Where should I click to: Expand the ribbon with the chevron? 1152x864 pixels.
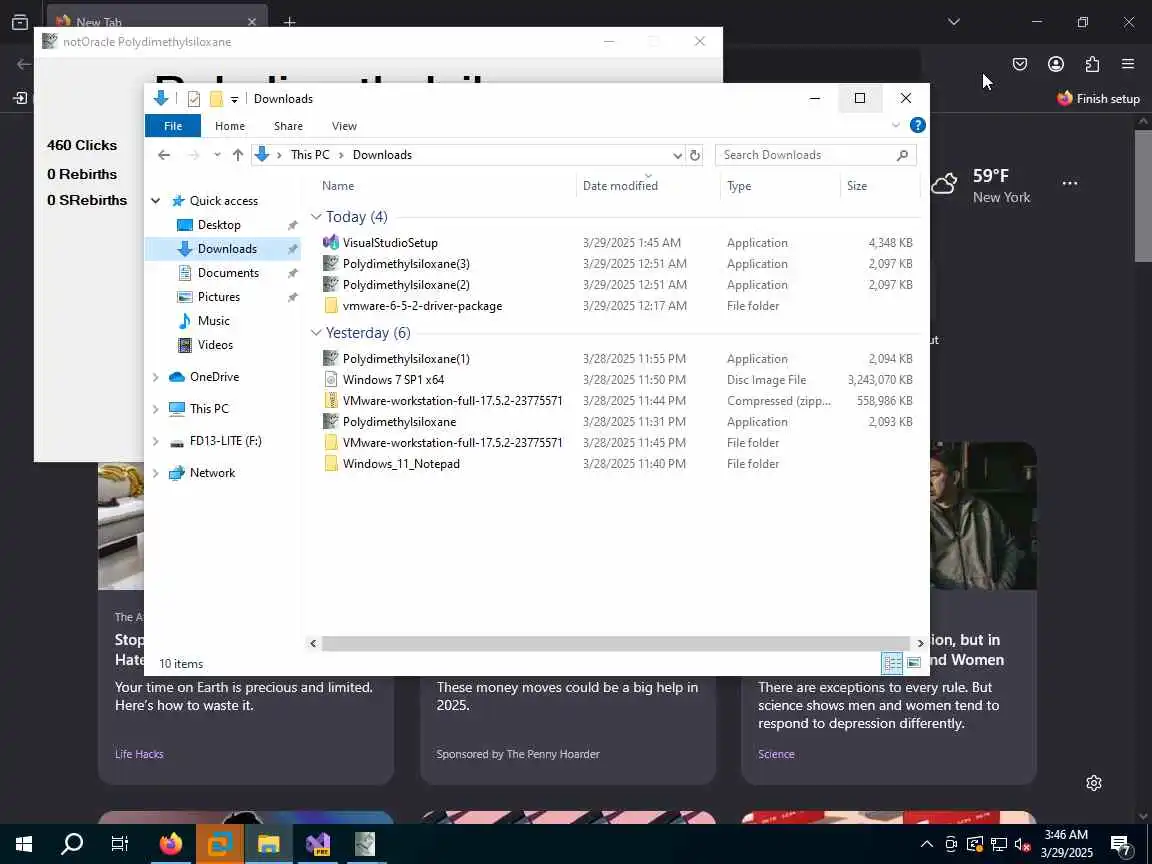[x=896, y=125]
